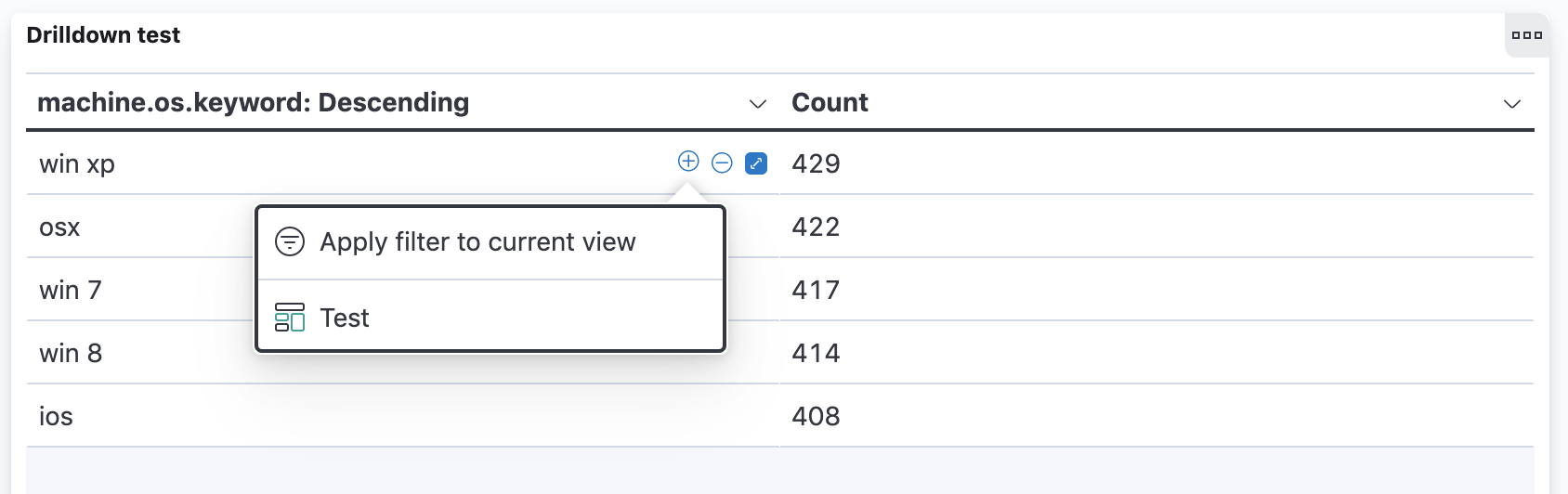Select the "osx" row cell
1568x494 pixels.
pyautogui.click(x=59, y=227)
